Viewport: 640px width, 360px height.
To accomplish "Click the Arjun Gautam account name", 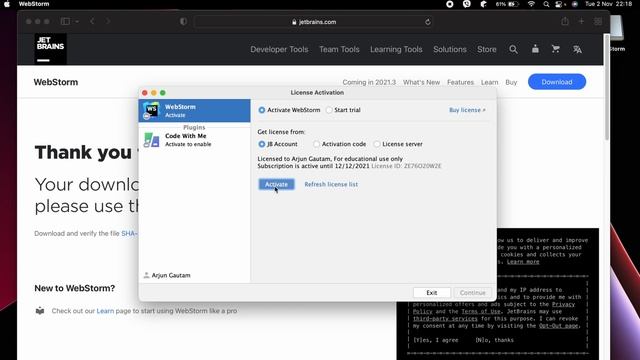I will 171,276.
